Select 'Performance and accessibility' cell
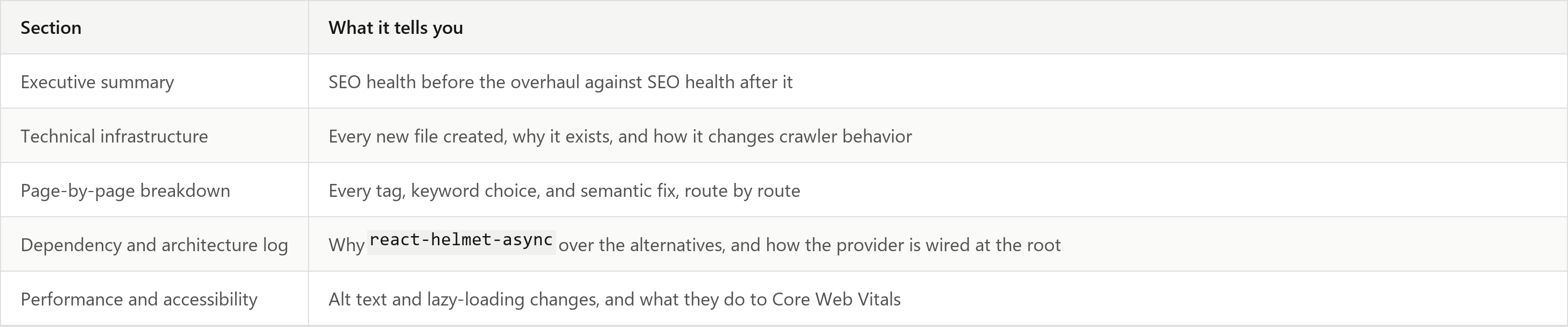The width and height of the screenshot is (1568, 327). pyautogui.click(x=154, y=298)
